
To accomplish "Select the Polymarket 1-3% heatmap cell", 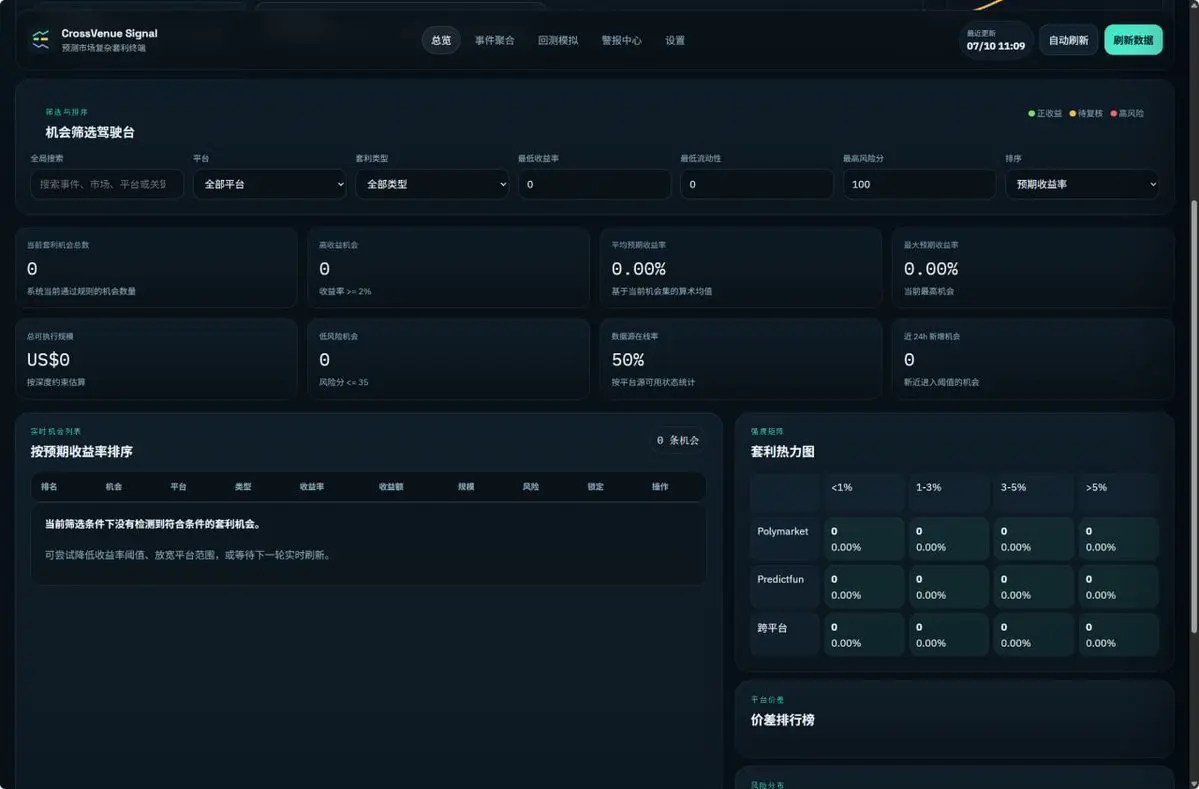I will [949, 539].
